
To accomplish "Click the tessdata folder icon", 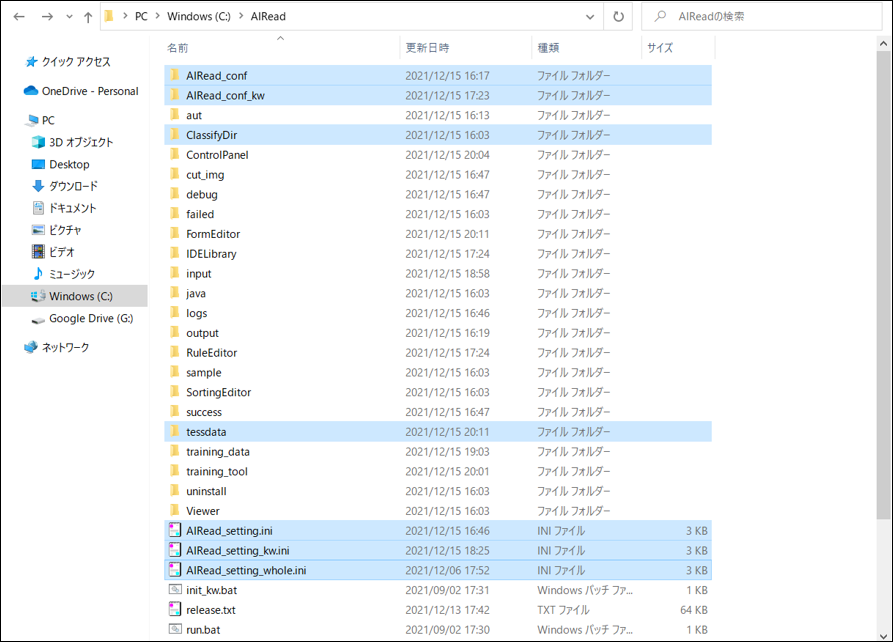I will (175, 431).
